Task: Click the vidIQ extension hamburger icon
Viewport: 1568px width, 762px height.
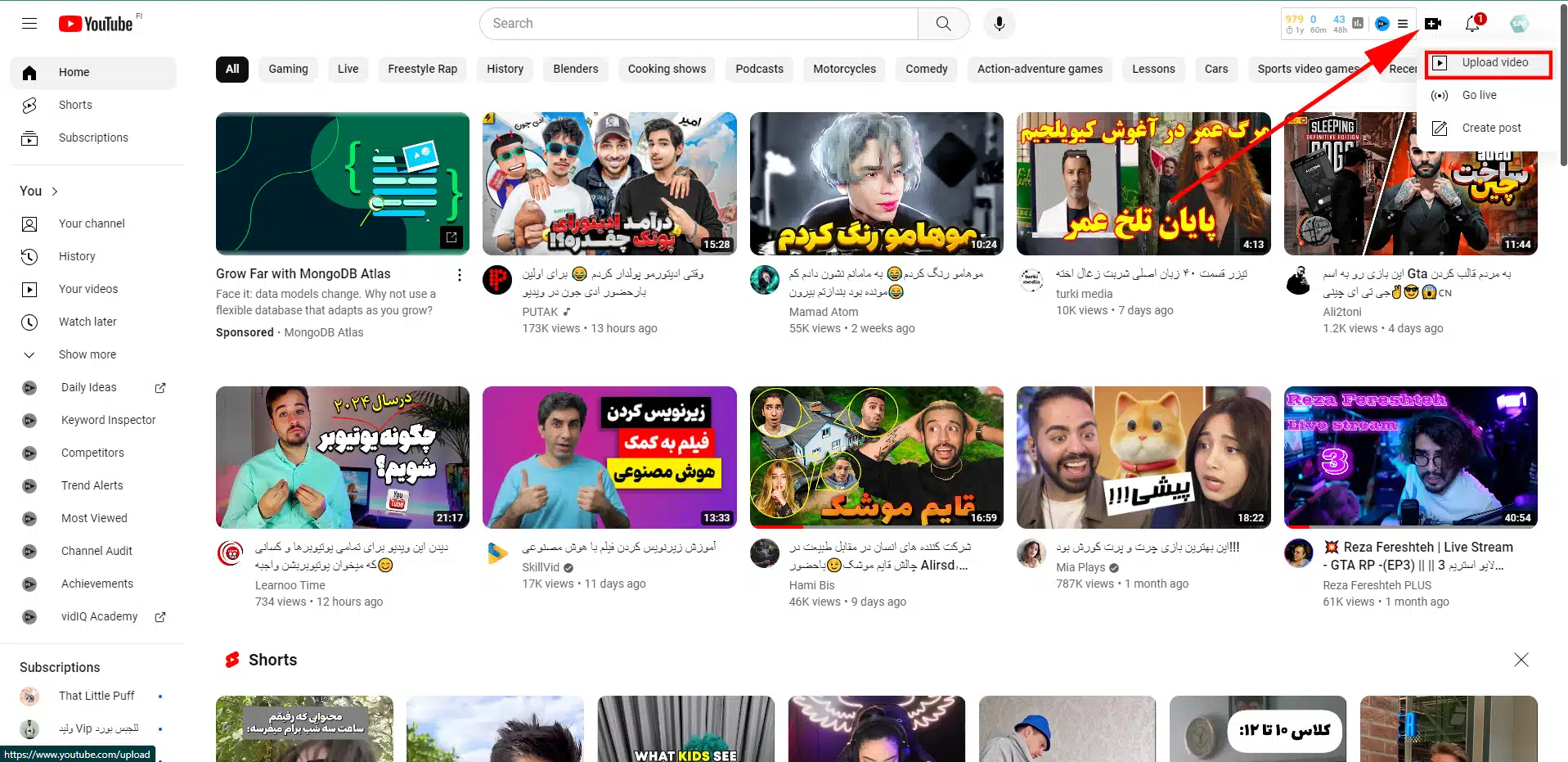Action: click(x=1402, y=23)
